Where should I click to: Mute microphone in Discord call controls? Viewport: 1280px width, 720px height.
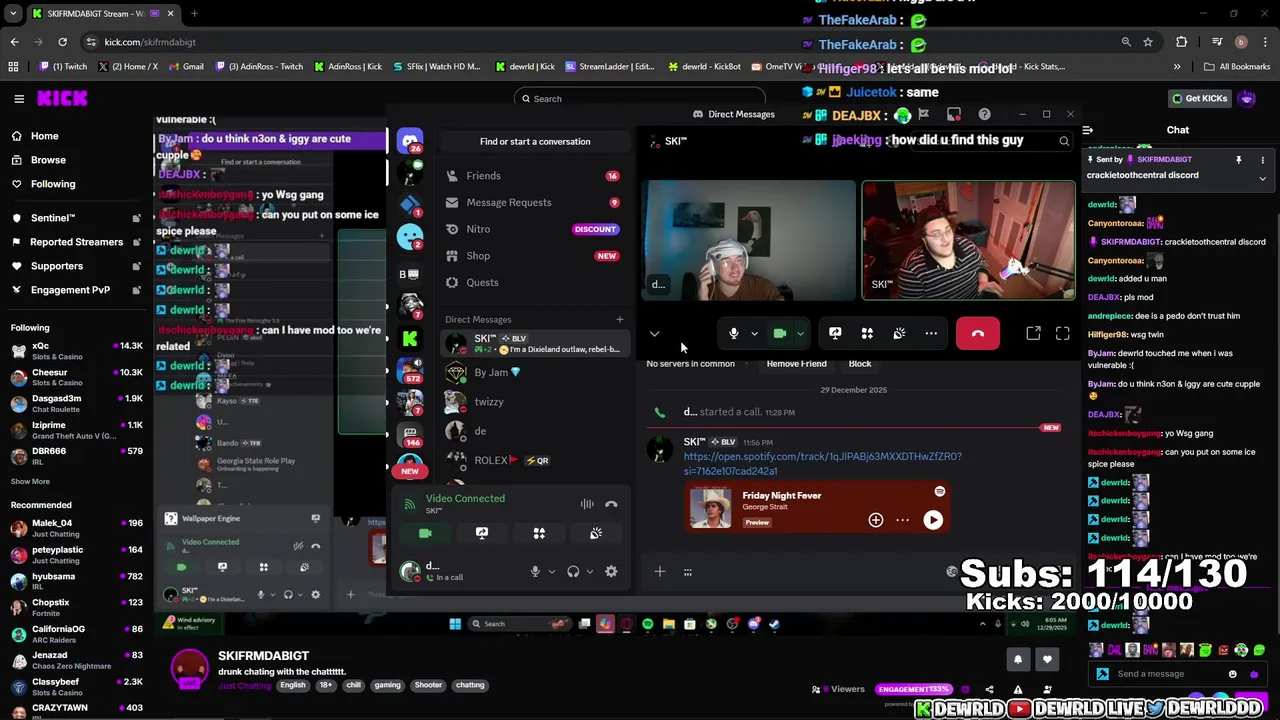734,333
